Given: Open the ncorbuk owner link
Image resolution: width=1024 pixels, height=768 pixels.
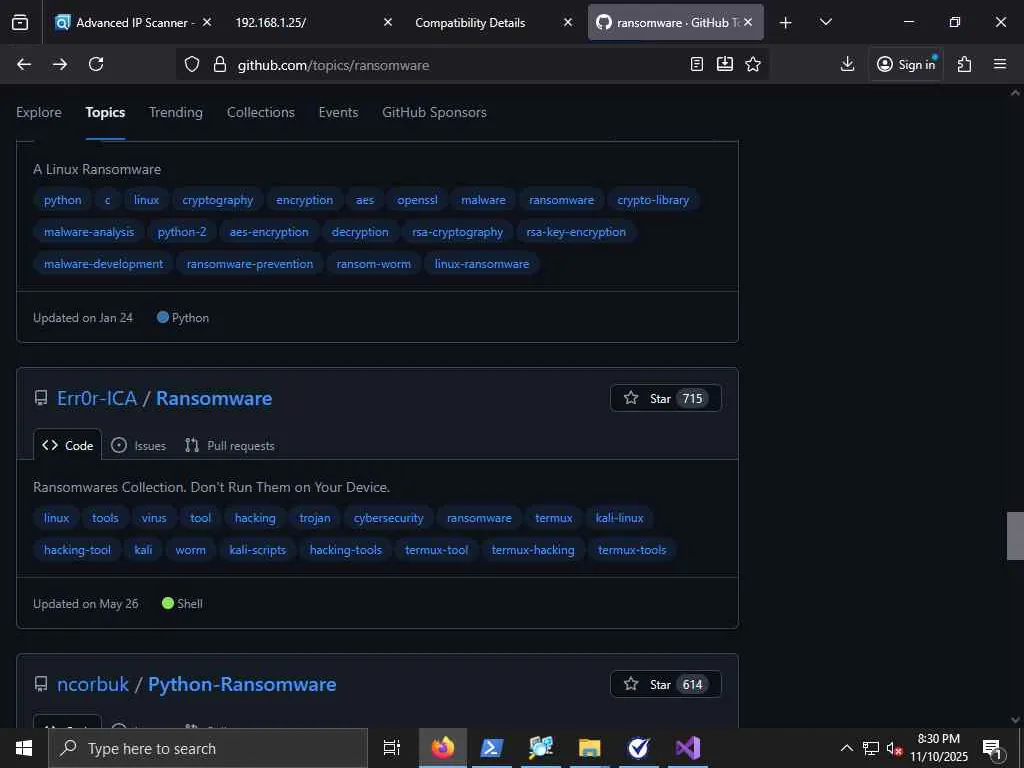Looking at the screenshot, I should 93,684.
